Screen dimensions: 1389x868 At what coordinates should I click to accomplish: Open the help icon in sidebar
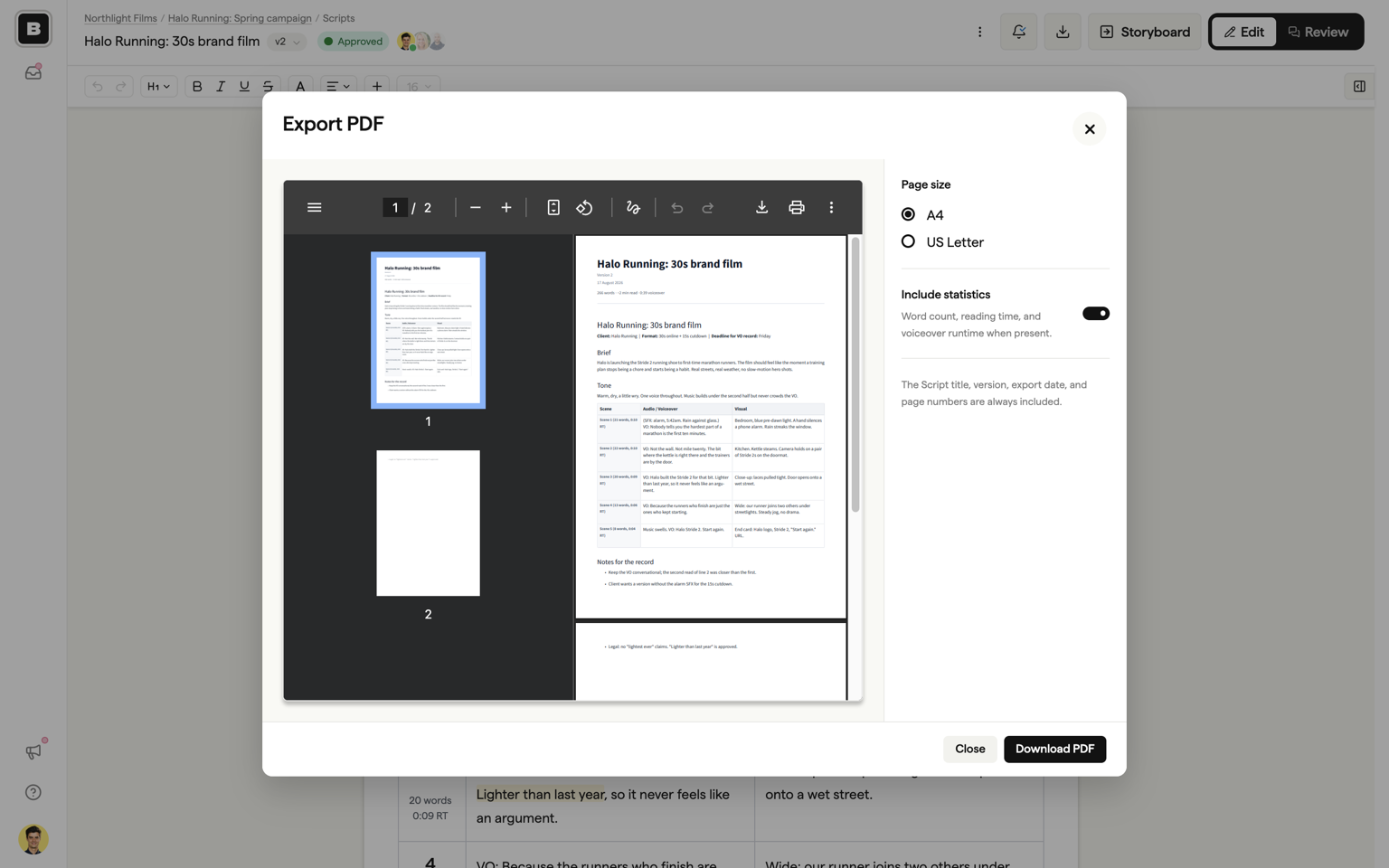[33, 793]
